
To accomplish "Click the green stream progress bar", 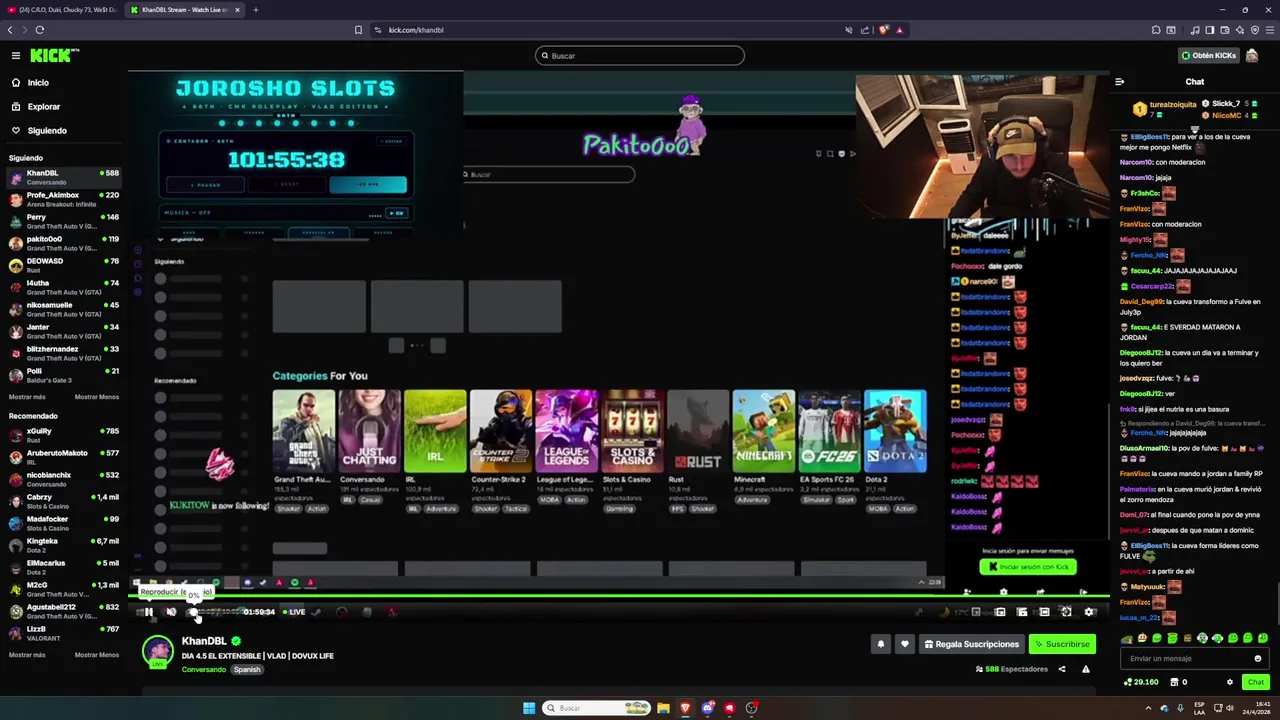I will click(x=618, y=598).
